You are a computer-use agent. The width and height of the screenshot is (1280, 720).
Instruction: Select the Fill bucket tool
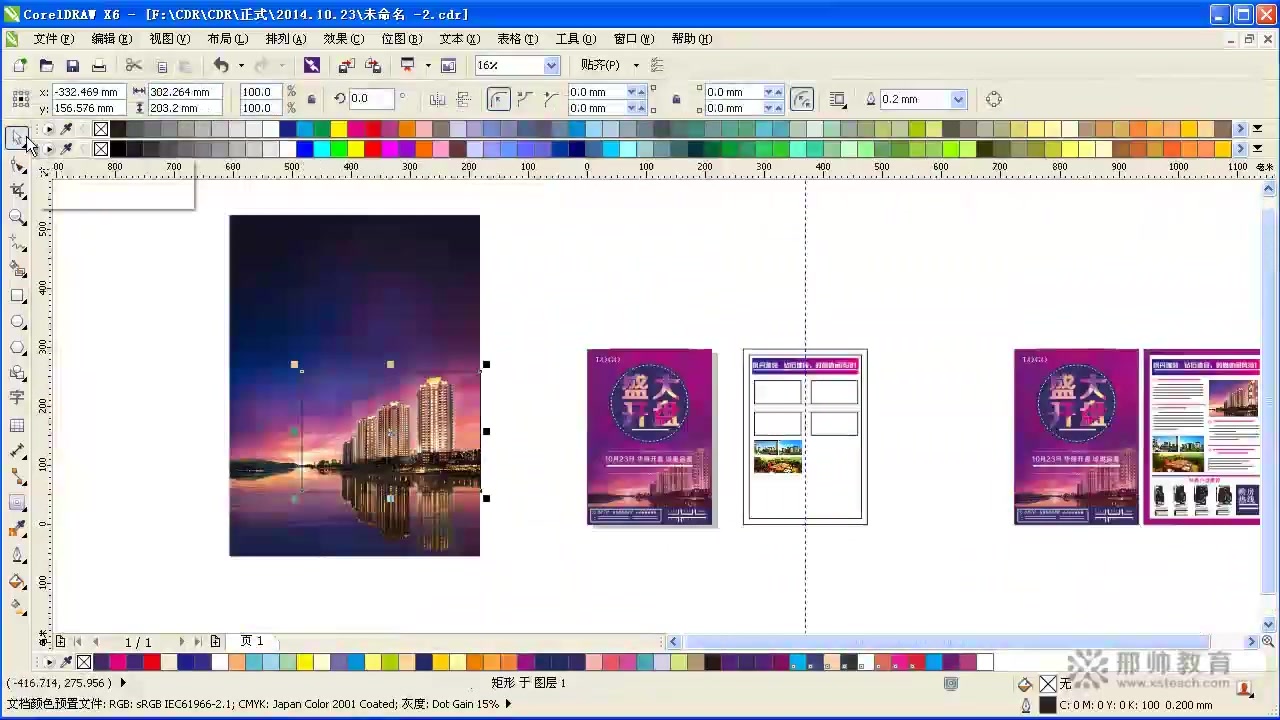pos(17,581)
